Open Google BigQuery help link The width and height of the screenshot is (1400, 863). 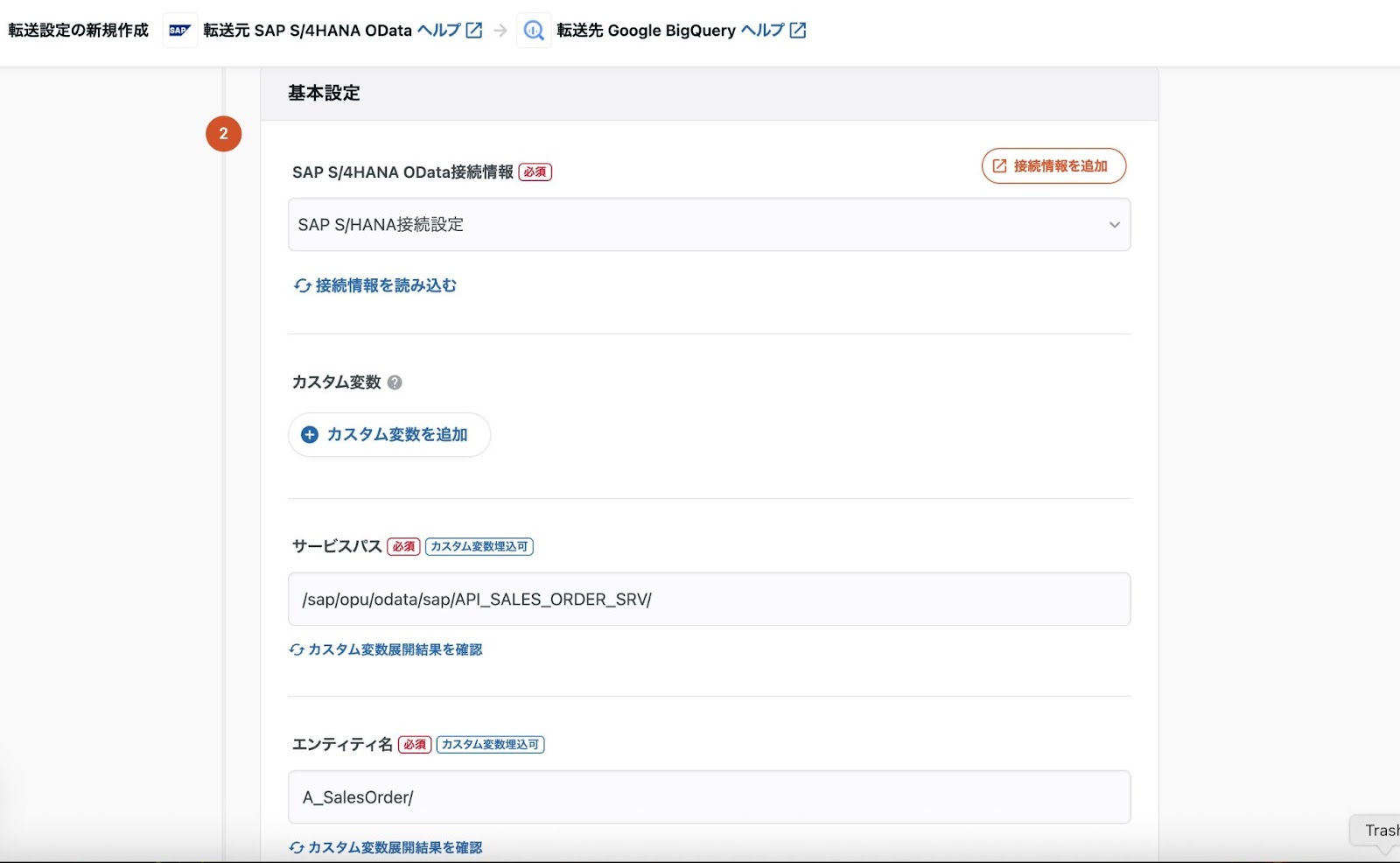(773, 31)
